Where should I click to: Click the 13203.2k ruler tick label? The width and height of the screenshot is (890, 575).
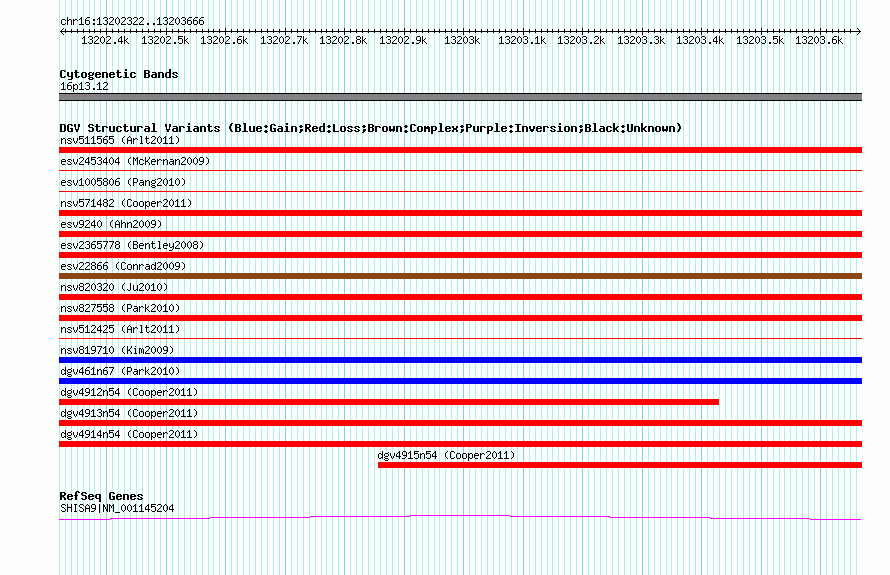(x=581, y=40)
